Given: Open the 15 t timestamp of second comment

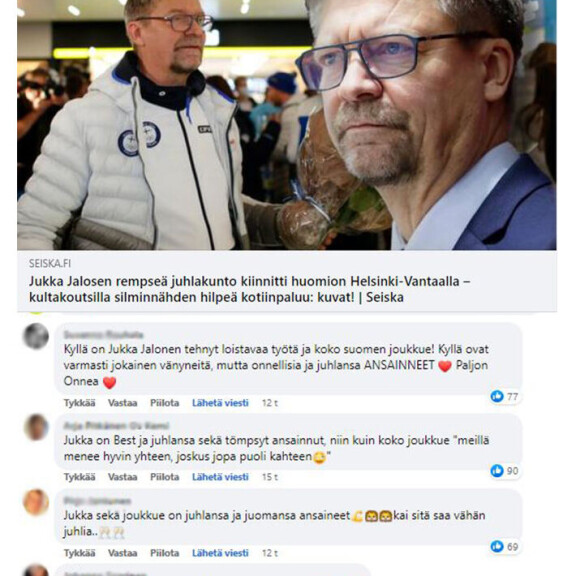Looking at the screenshot, I should pyautogui.click(x=270, y=477).
